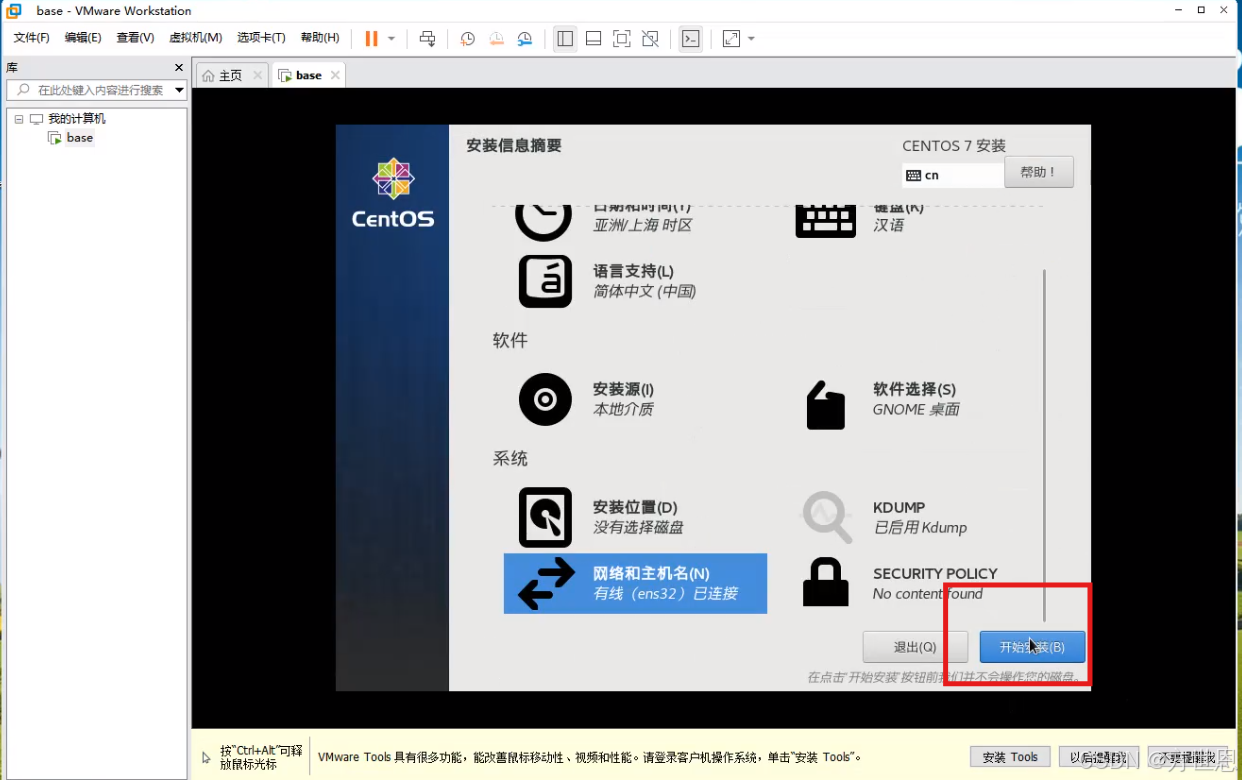Viewport: 1242px width, 780px height.
Task: Open the 帮助(H) menu
Action: tap(319, 38)
